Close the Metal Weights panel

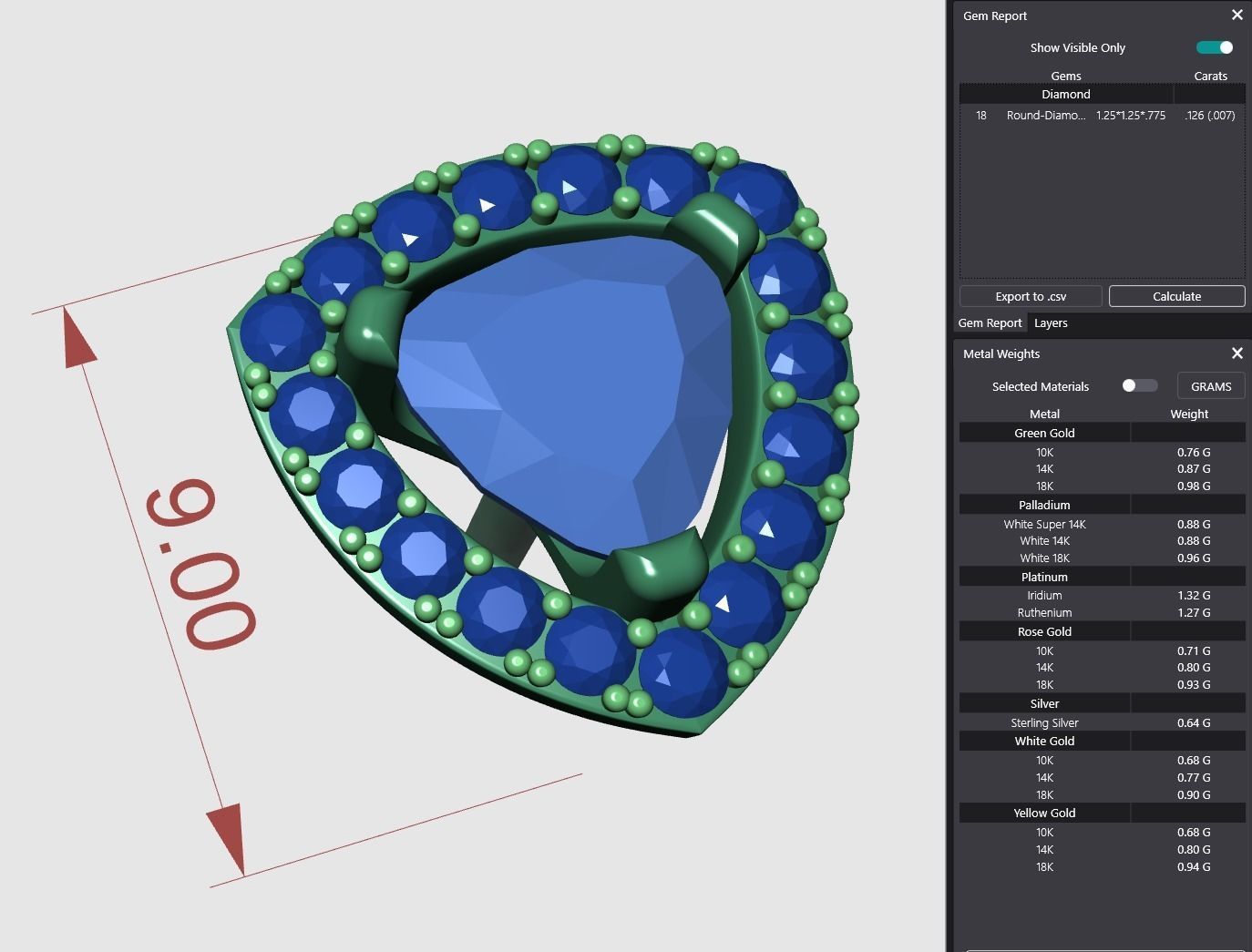tap(1237, 353)
